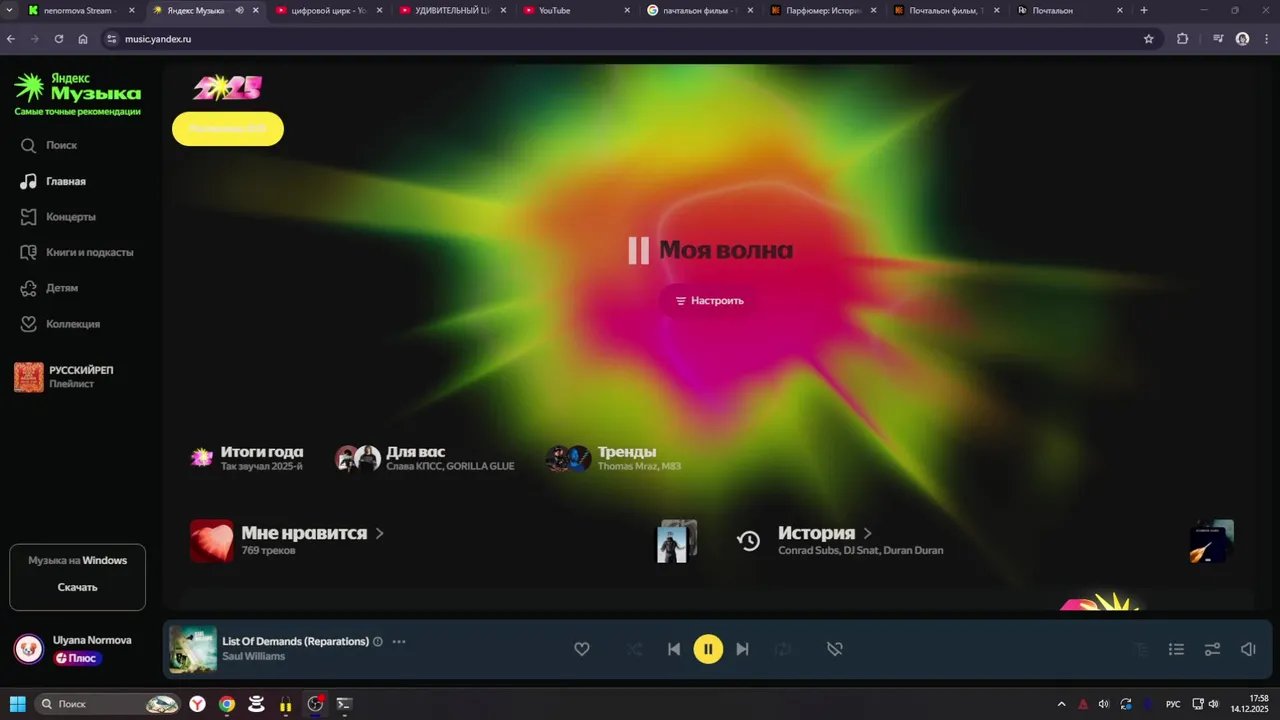Open Ulyana Normova profile avatar
Viewport: 1280px width, 720px height.
[x=29, y=648]
